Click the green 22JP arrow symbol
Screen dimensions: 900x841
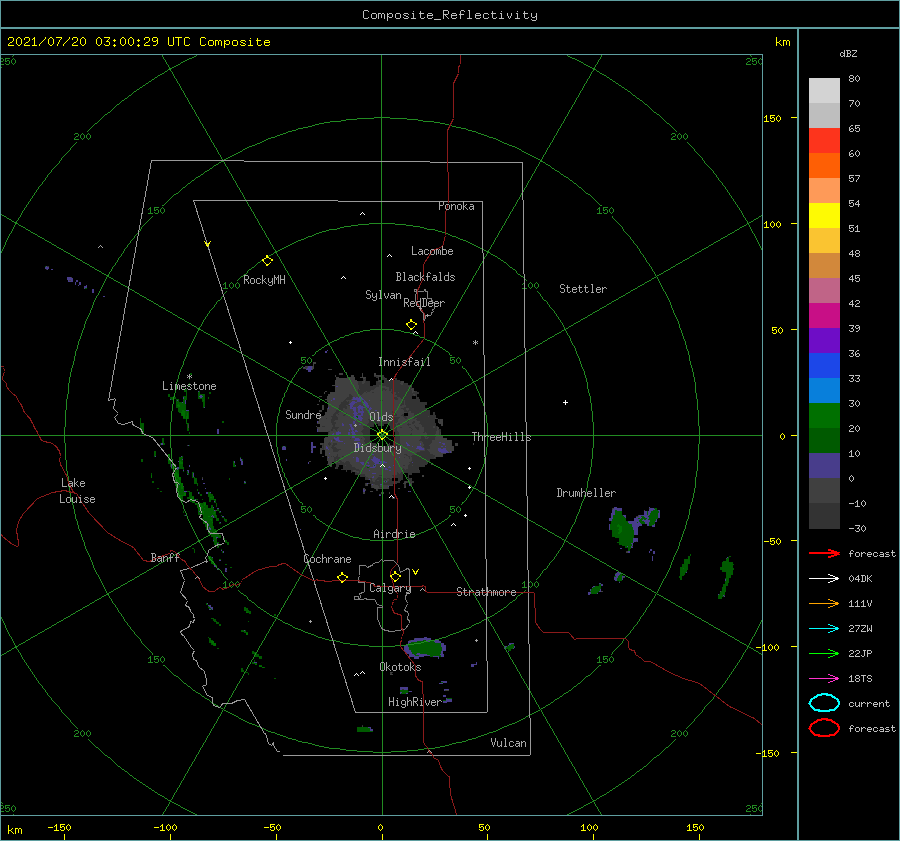pos(824,653)
